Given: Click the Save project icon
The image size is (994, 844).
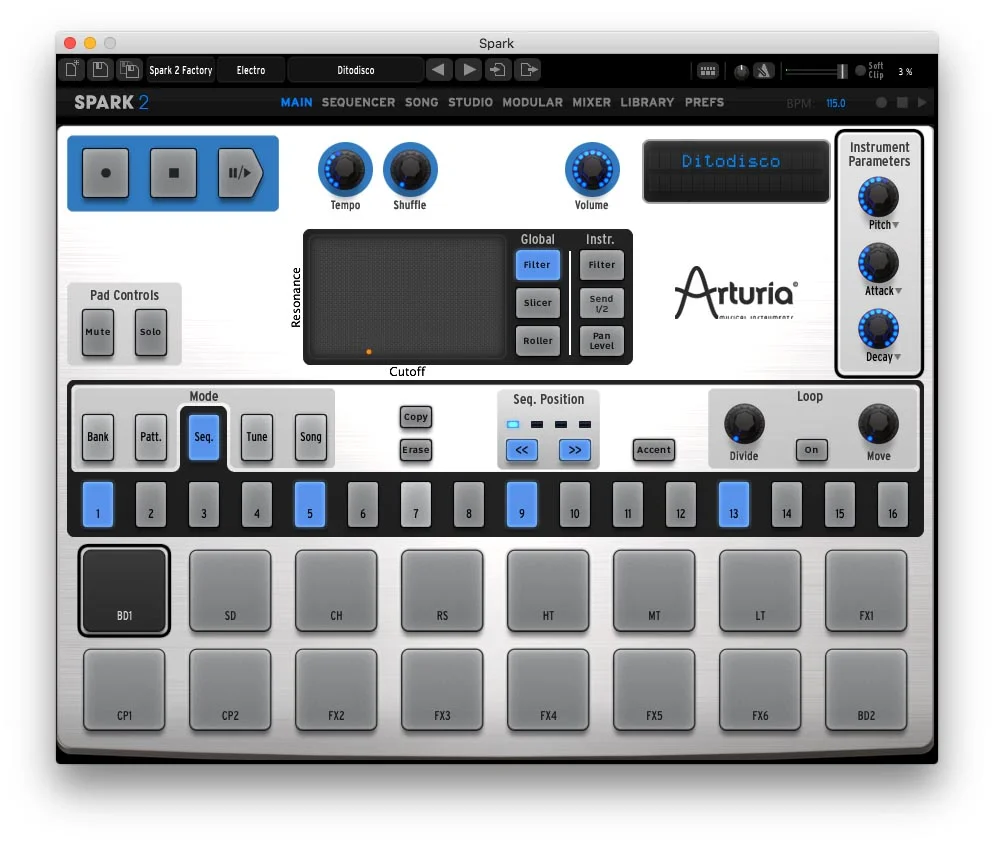Looking at the screenshot, I should [x=100, y=69].
